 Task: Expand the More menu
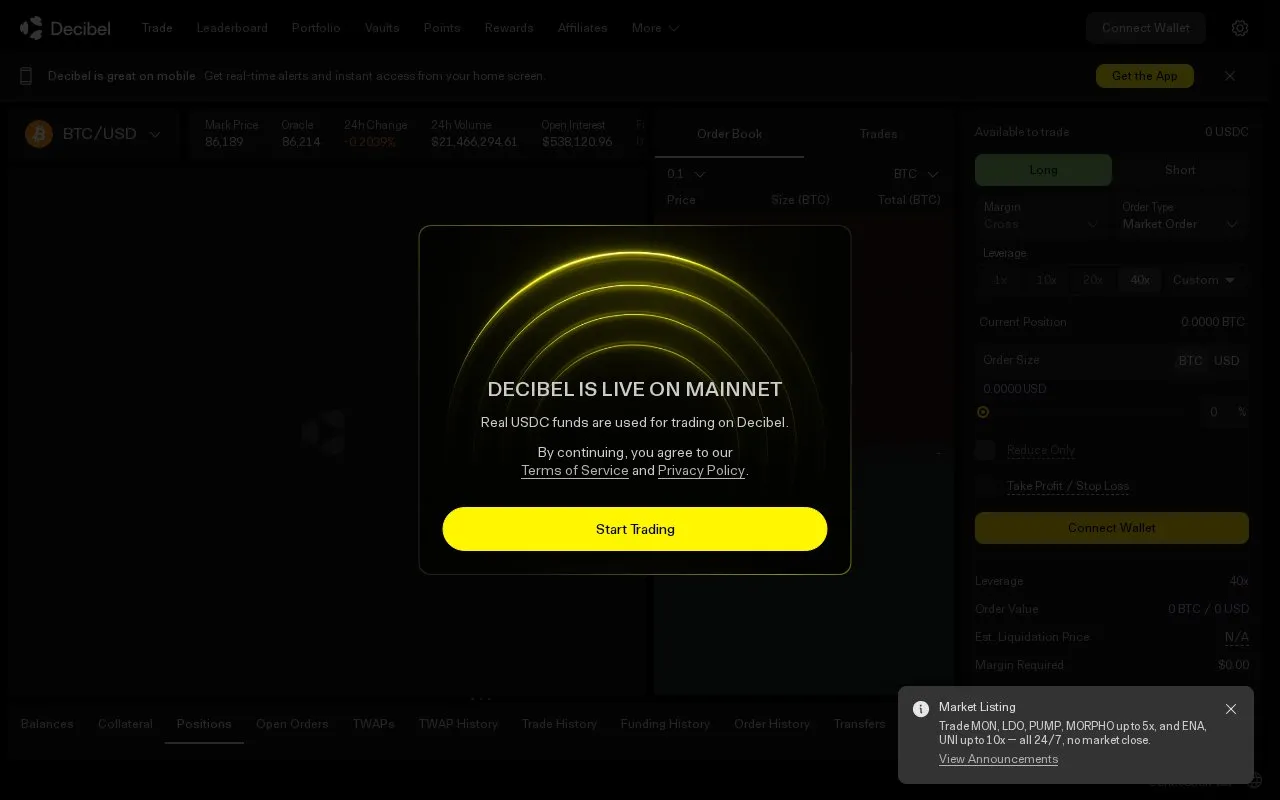(x=656, y=28)
